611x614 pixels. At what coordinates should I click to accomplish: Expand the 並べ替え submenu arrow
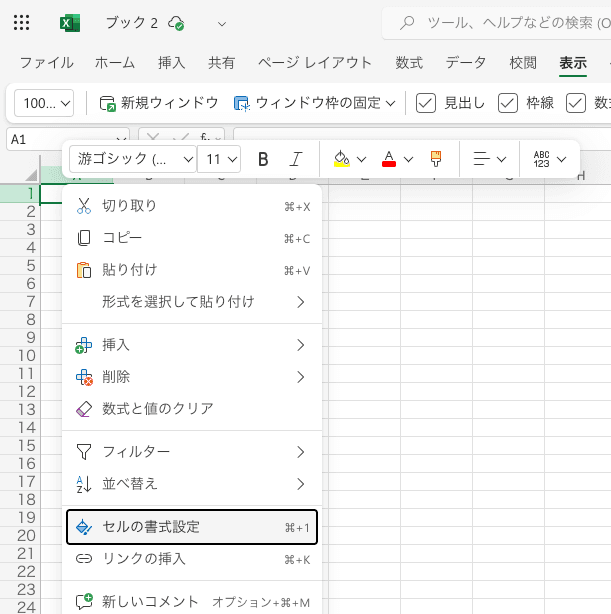[300, 484]
